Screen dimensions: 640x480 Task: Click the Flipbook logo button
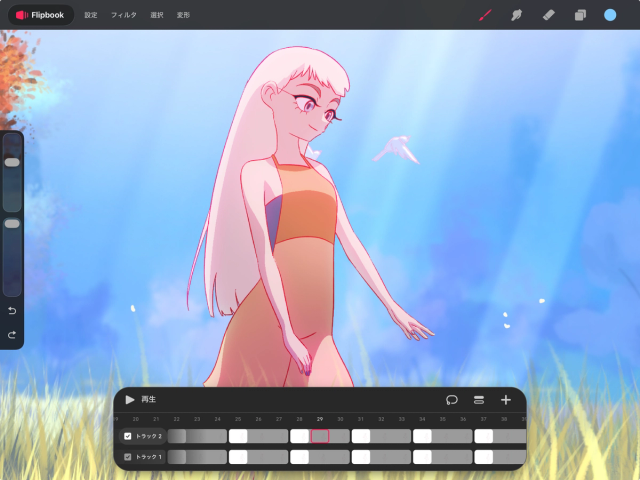41,15
